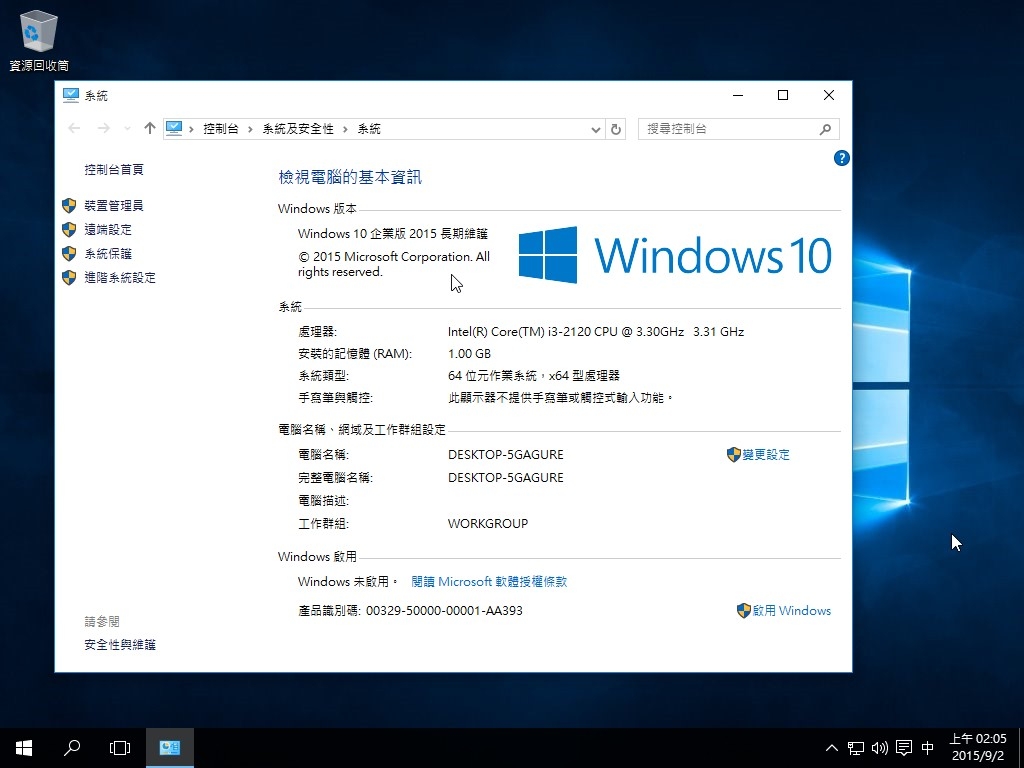1024x768 pixels.
Task: Open 裝置管理員 link
Action: click(114, 206)
